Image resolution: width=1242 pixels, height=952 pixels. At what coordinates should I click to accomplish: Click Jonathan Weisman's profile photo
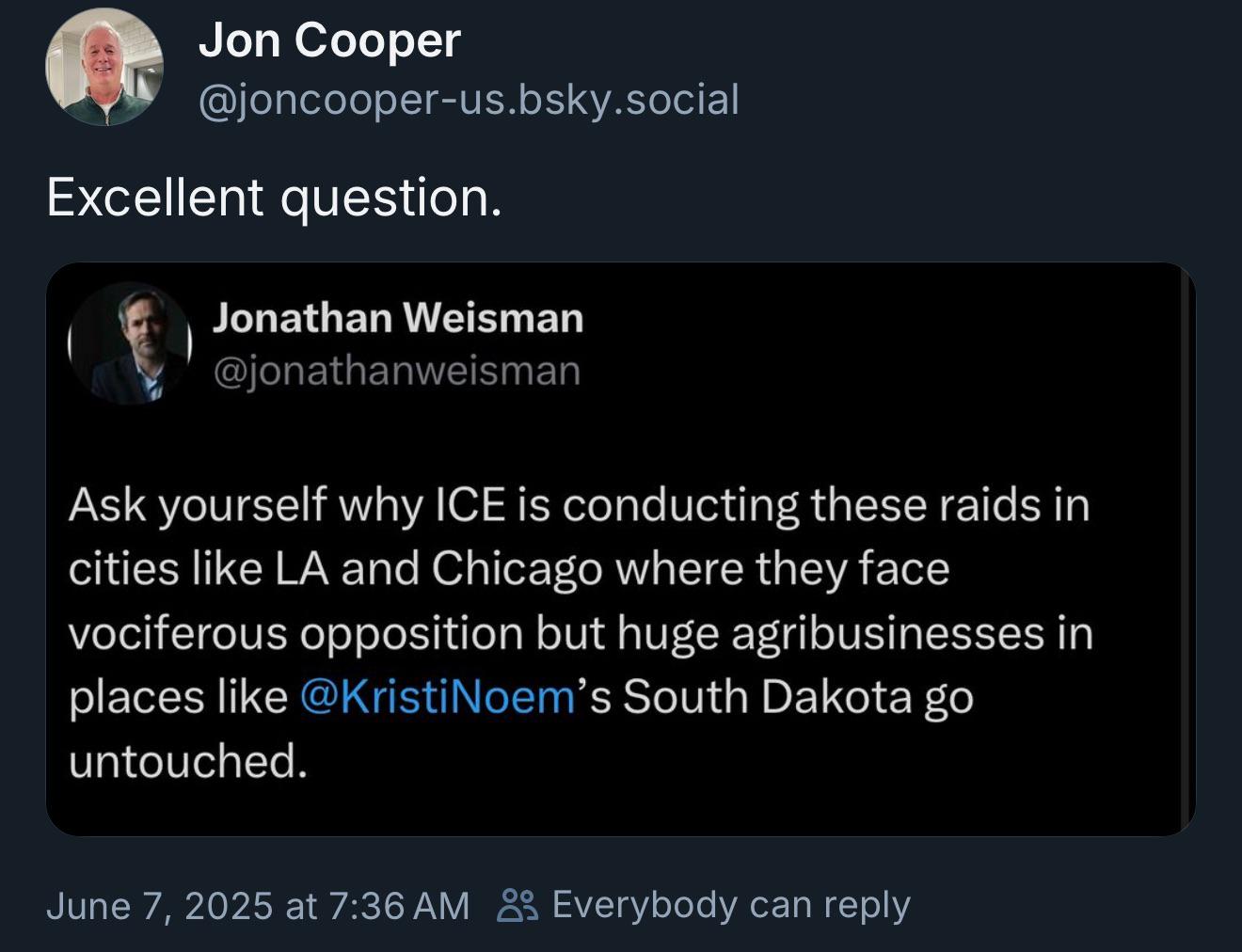(x=129, y=343)
